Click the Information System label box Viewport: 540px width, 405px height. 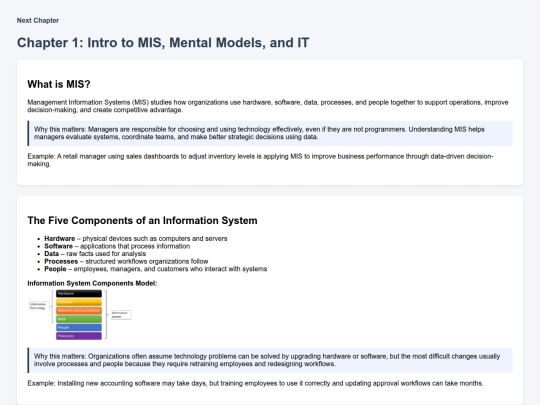(x=121, y=315)
